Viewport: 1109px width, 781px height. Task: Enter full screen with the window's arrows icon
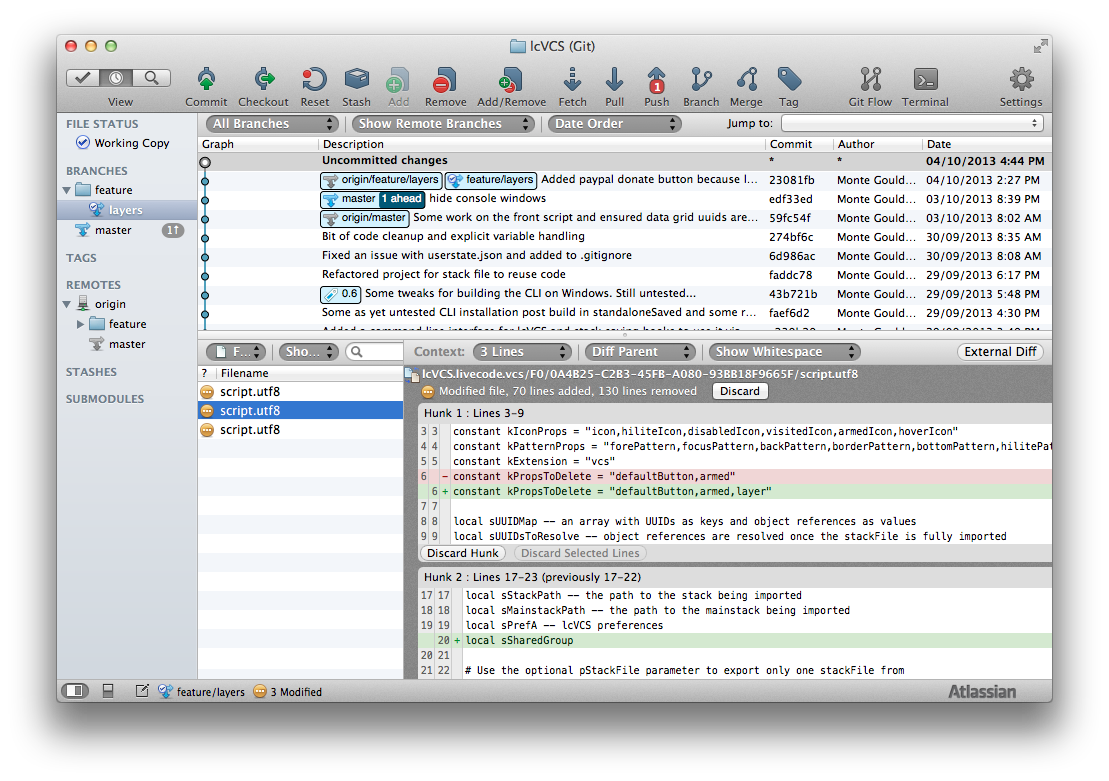[x=1040, y=47]
